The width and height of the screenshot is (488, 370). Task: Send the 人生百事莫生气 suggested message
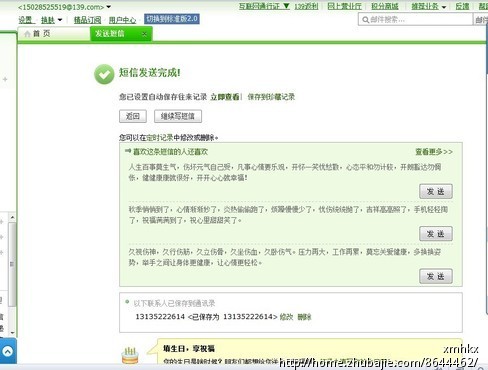coord(436,192)
